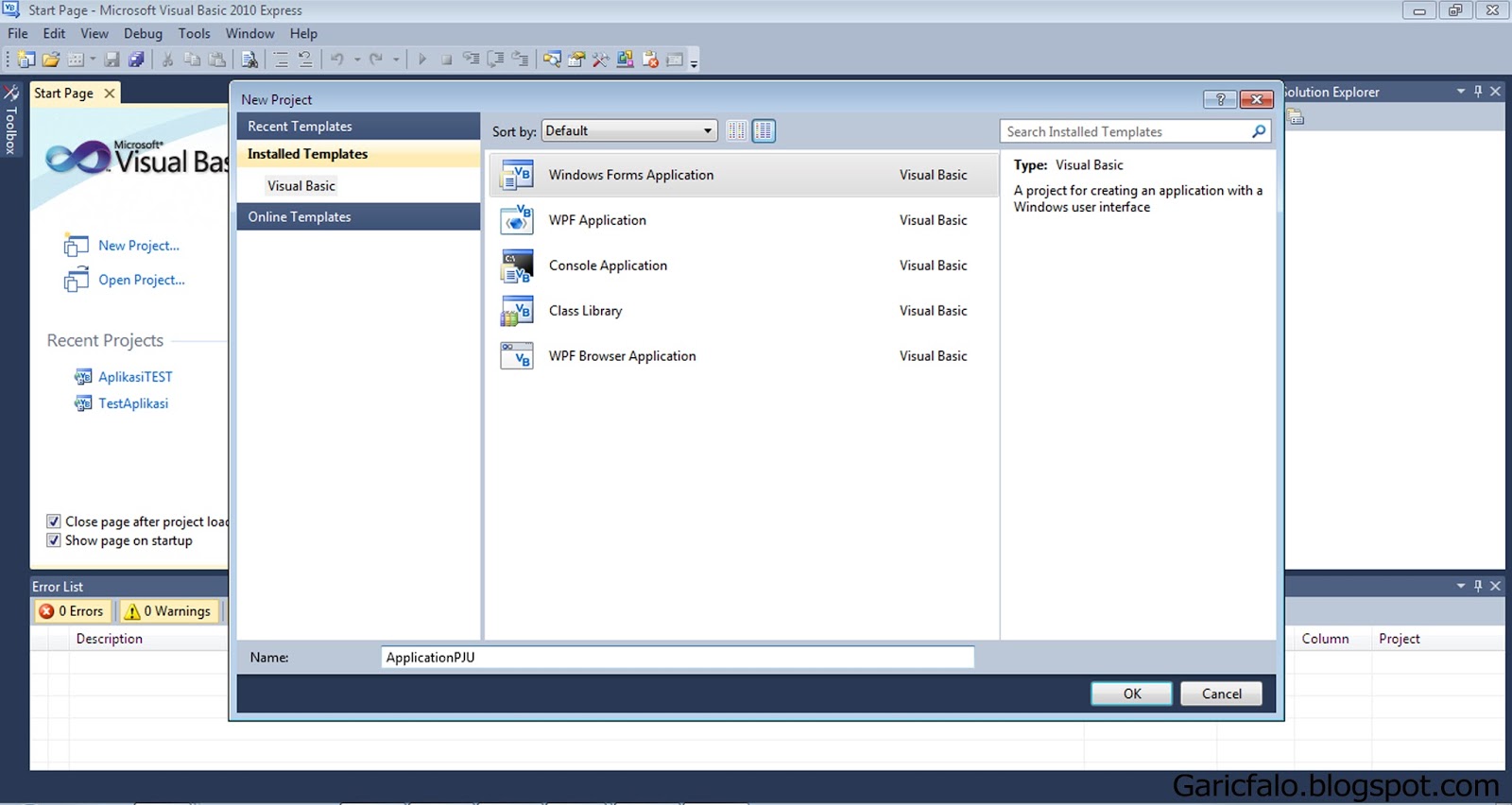Click the Find in Files binoculars icon
The width and height of the screenshot is (1512, 805).
[249, 60]
